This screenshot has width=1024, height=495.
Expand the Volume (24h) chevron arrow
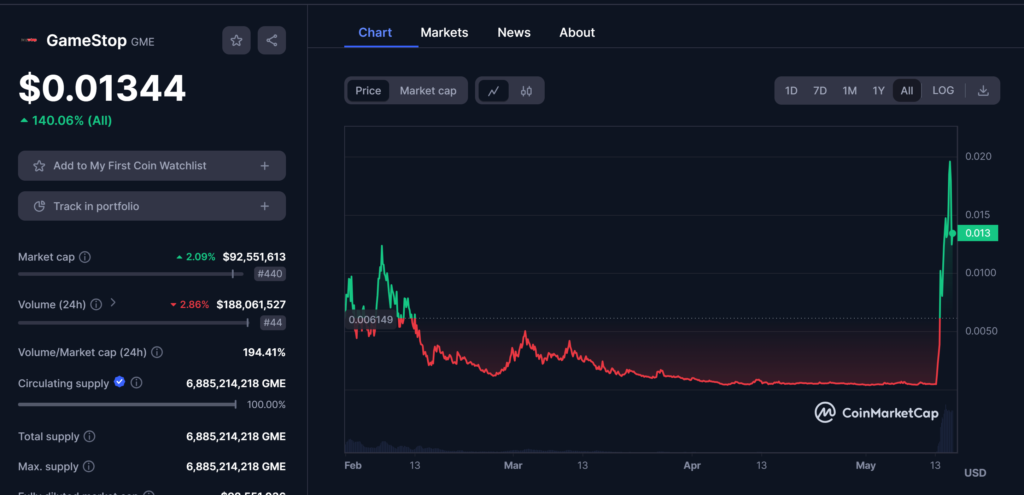(x=113, y=302)
